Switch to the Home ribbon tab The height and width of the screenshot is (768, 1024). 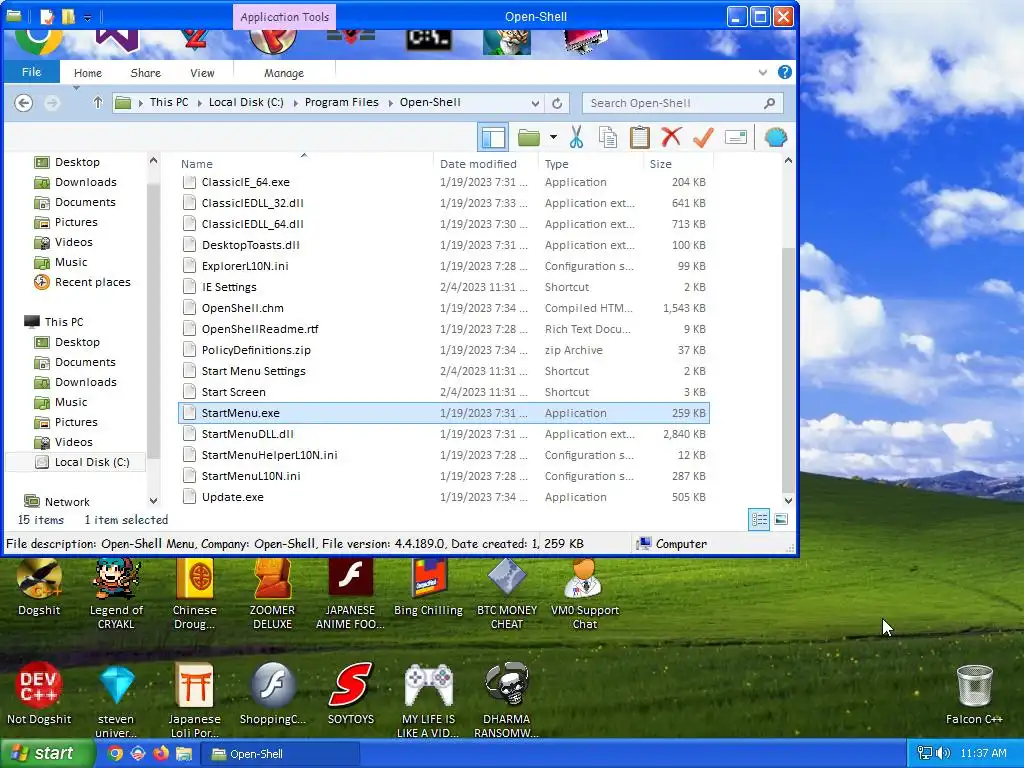(88, 73)
